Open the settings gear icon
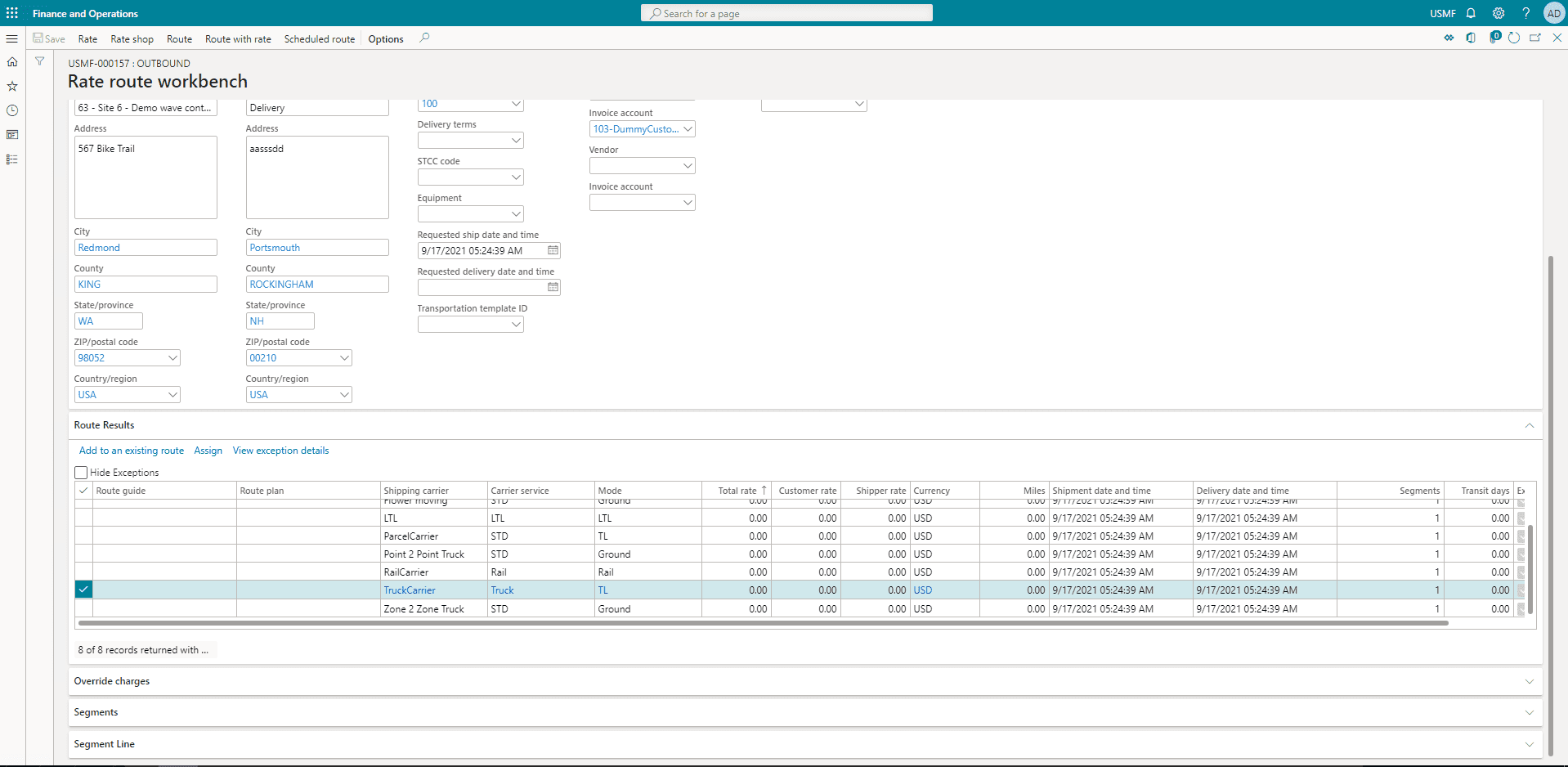Image resolution: width=1568 pixels, height=767 pixels. coord(1499,13)
